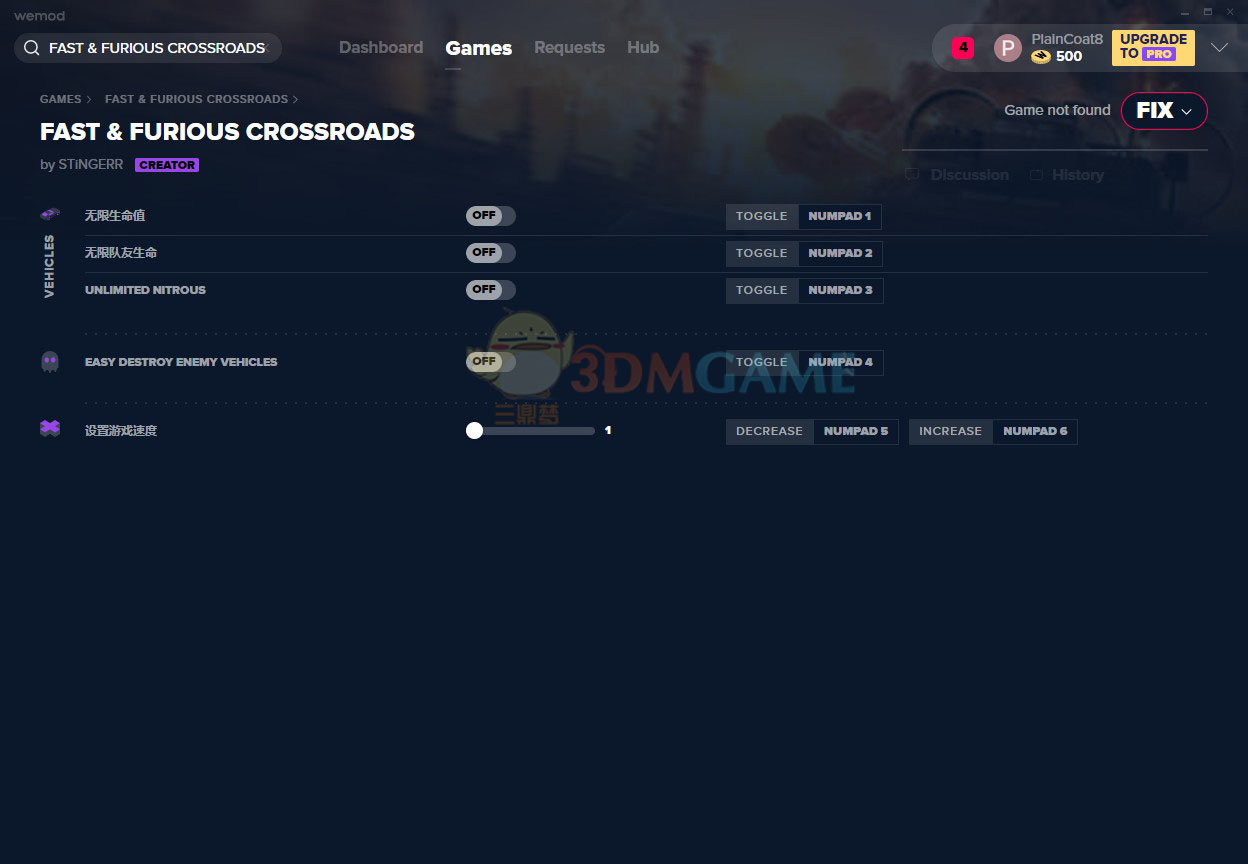1248x864 pixels.
Task: Expand the FIX dropdown button
Action: click(1164, 111)
